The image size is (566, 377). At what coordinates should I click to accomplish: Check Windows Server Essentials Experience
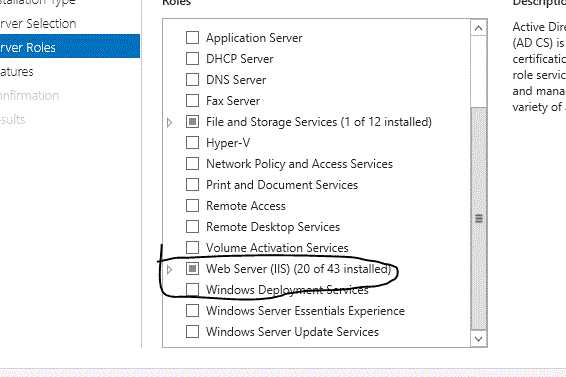pyautogui.click(x=192, y=310)
